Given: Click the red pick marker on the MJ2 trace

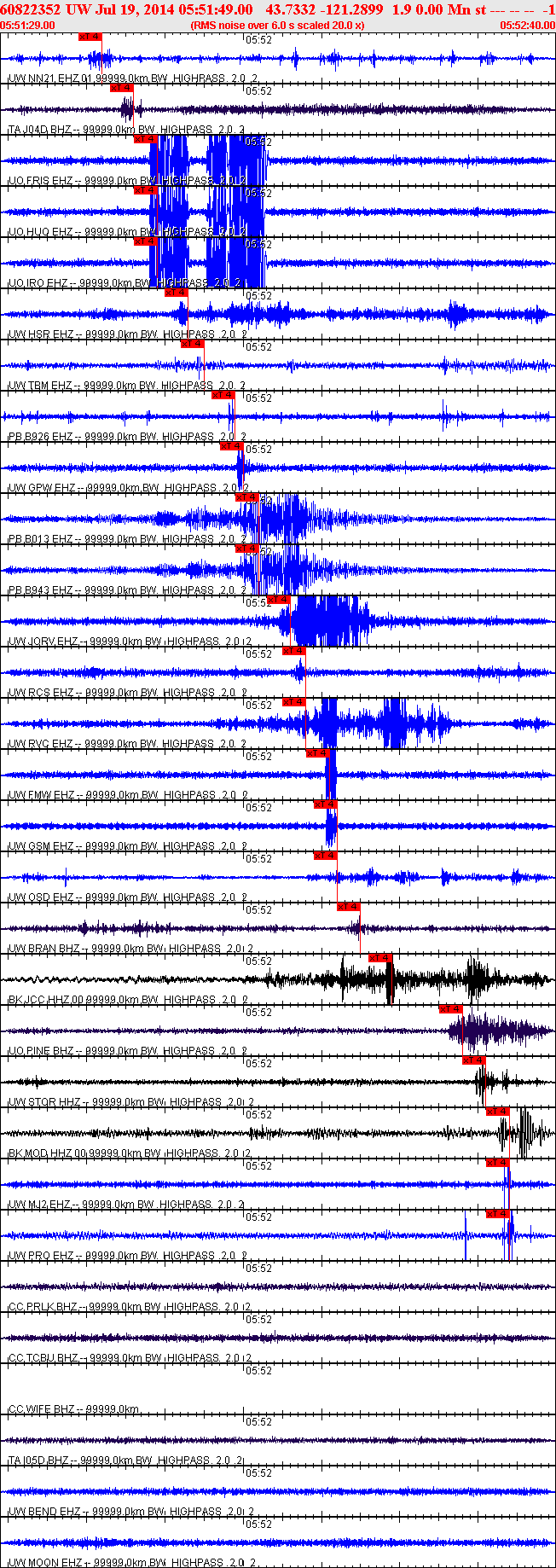Looking at the screenshot, I should (497, 1163).
